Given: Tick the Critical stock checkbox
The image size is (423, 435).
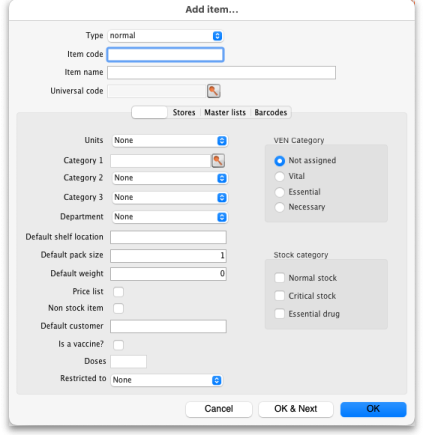Looking at the screenshot, I should 279,296.
